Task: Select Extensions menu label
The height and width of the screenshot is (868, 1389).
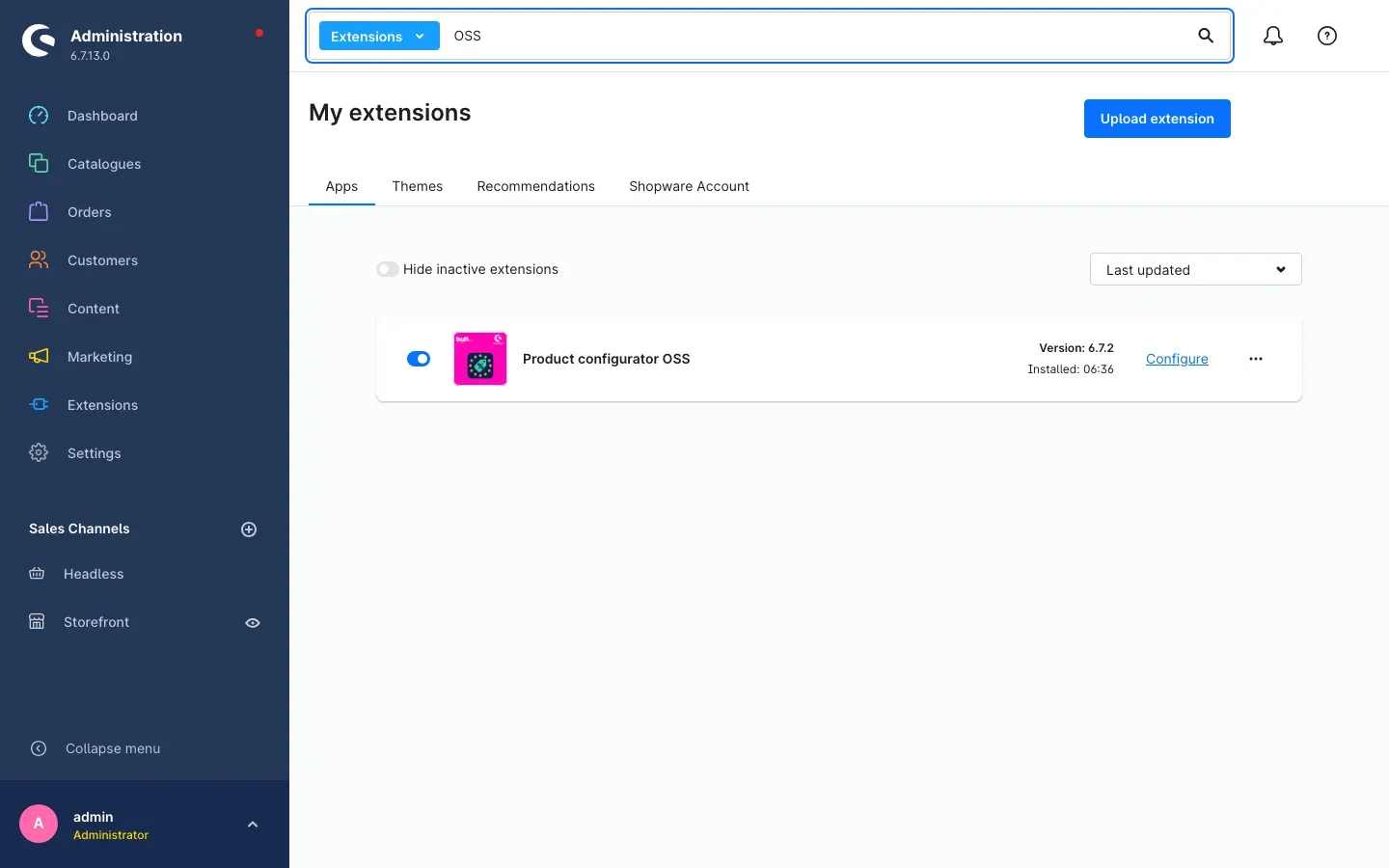Action: 102,405
